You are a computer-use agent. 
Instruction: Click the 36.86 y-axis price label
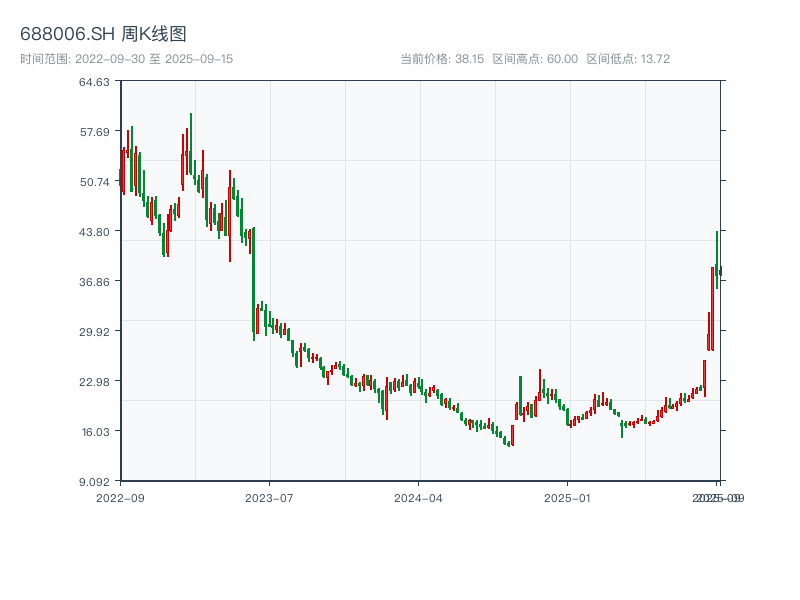point(95,281)
